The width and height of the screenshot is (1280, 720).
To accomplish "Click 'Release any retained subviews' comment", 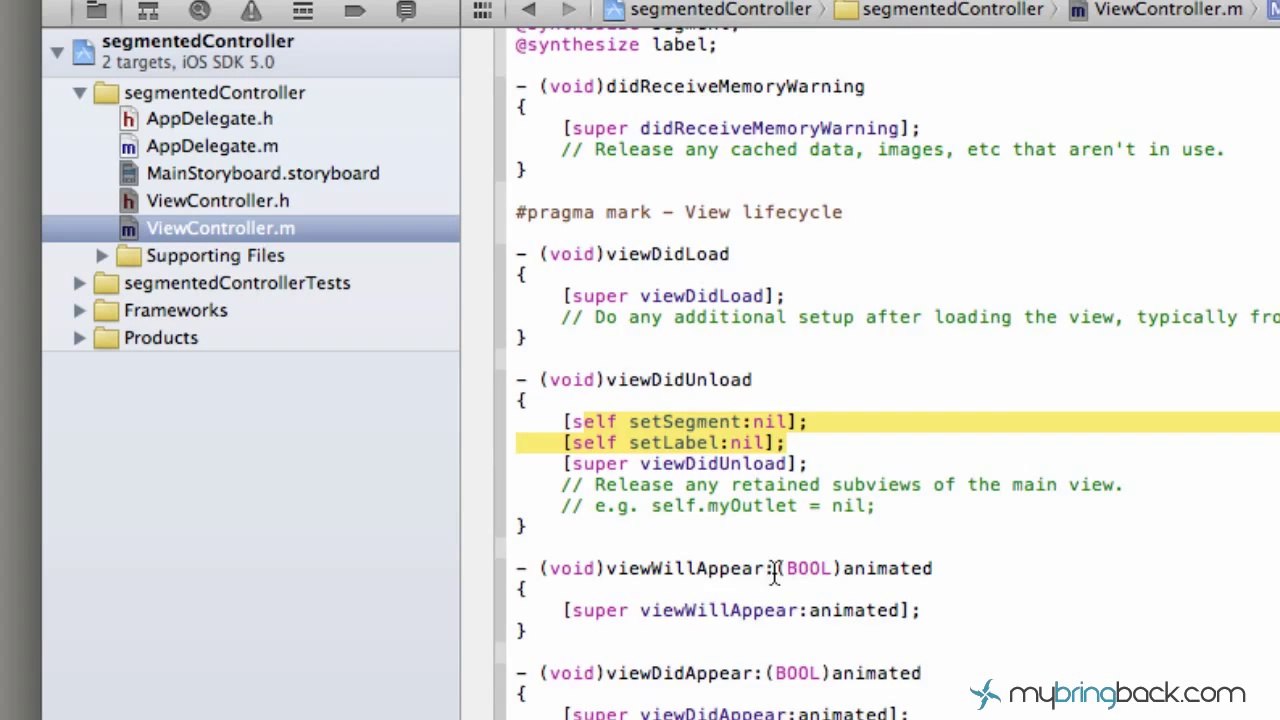I will pyautogui.click(x=843, y=486).
